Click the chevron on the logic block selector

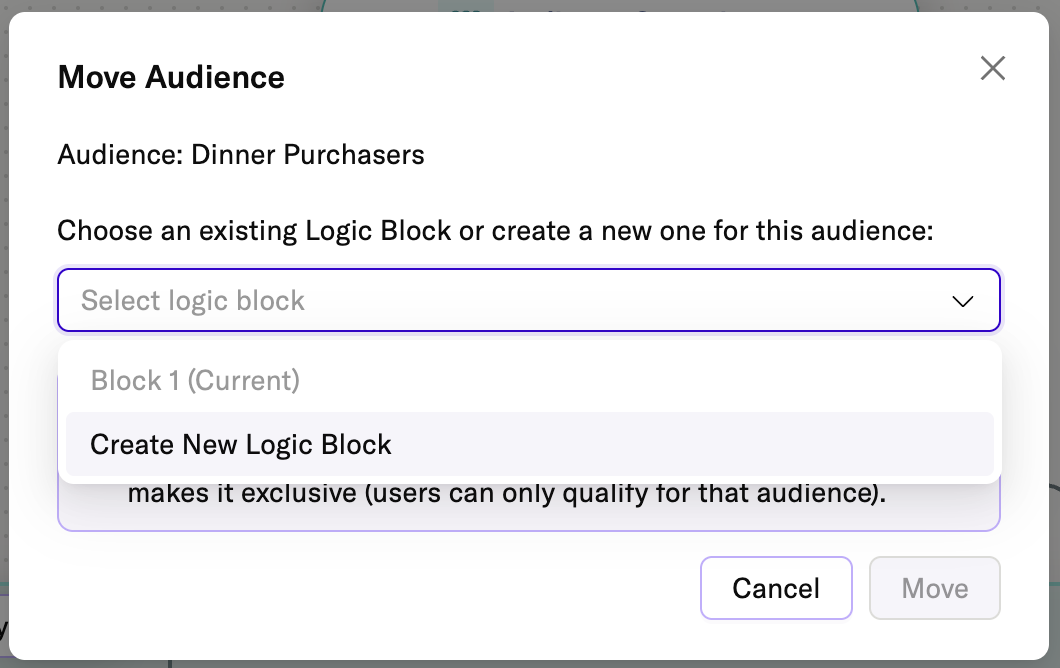[962, 300]
